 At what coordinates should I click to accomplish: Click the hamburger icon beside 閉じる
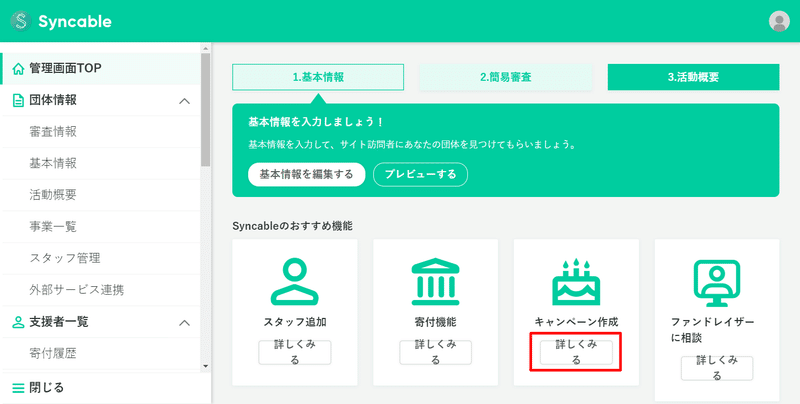click(18, 389)
